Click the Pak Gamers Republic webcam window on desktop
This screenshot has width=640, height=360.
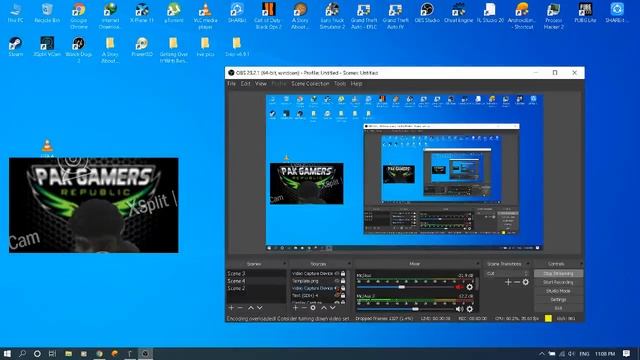coord(93,205)
